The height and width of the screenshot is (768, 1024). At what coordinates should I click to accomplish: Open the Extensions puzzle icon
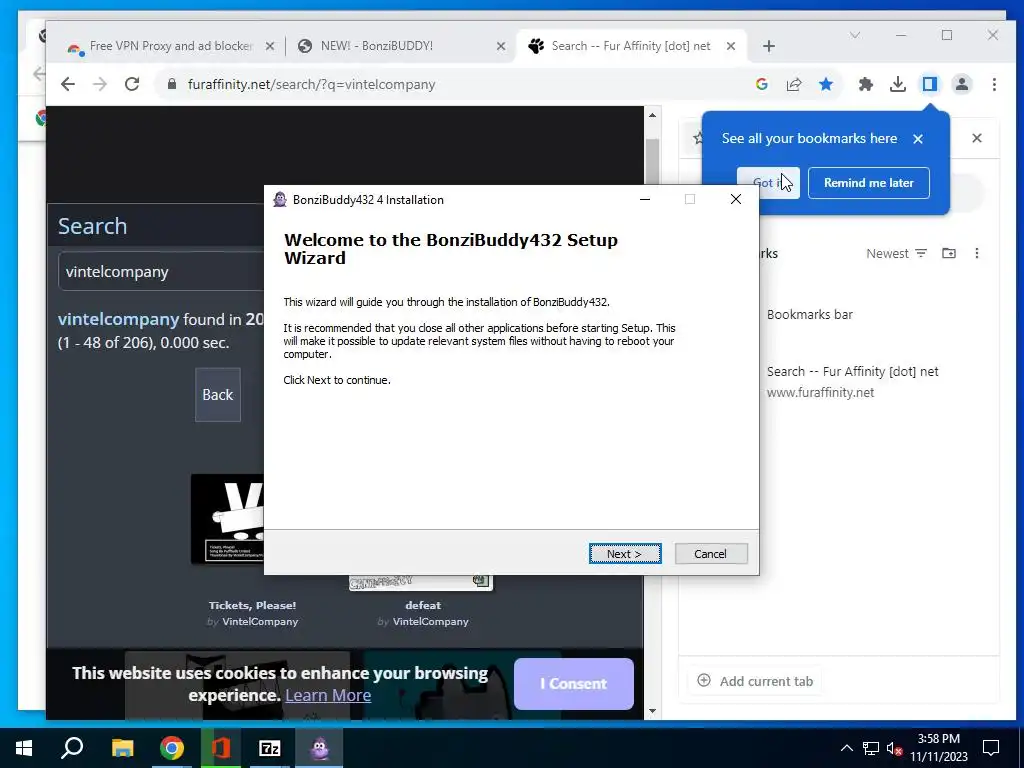(x=865, y=84)
